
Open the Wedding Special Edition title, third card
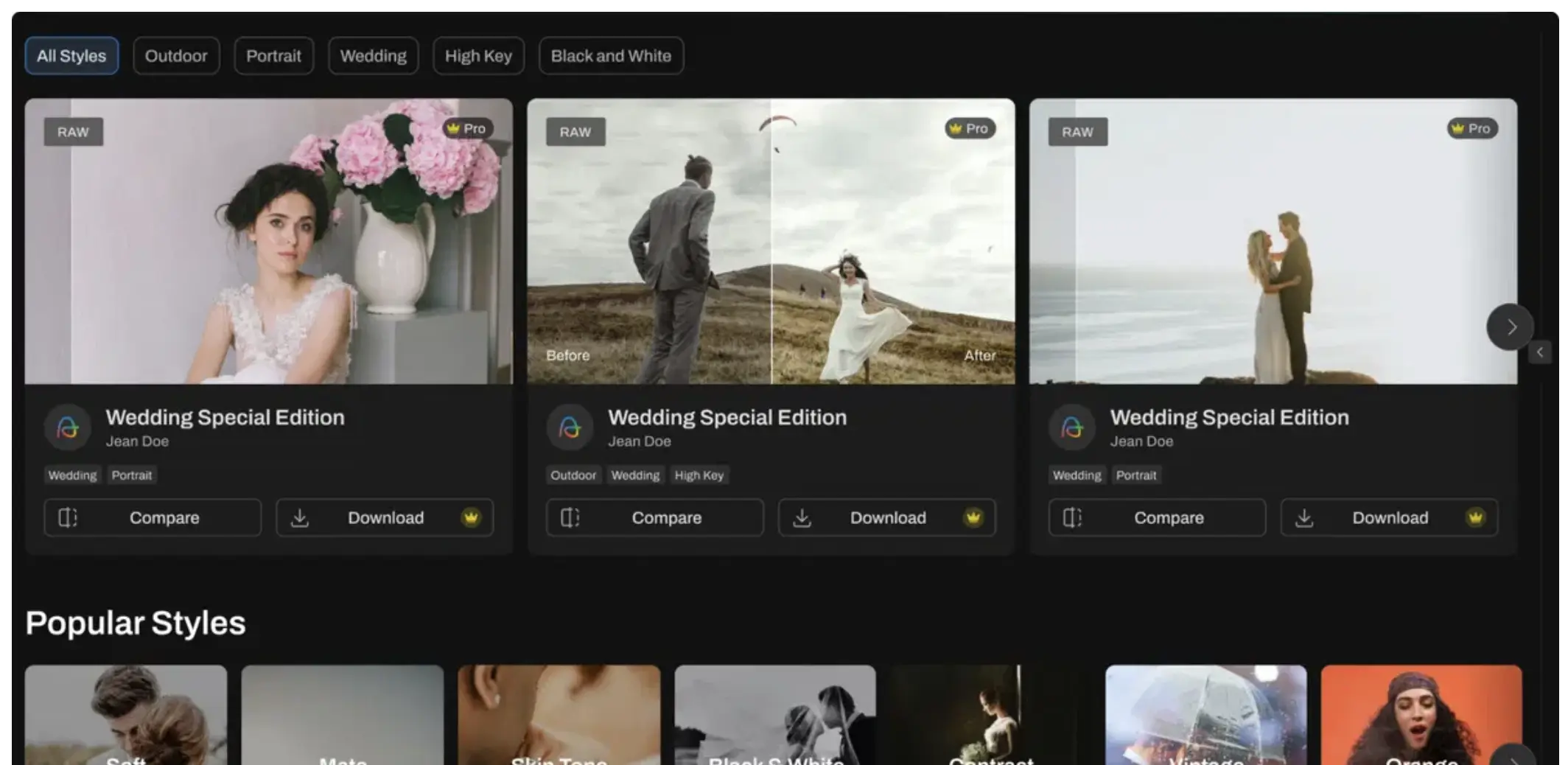click(1230, 417)
